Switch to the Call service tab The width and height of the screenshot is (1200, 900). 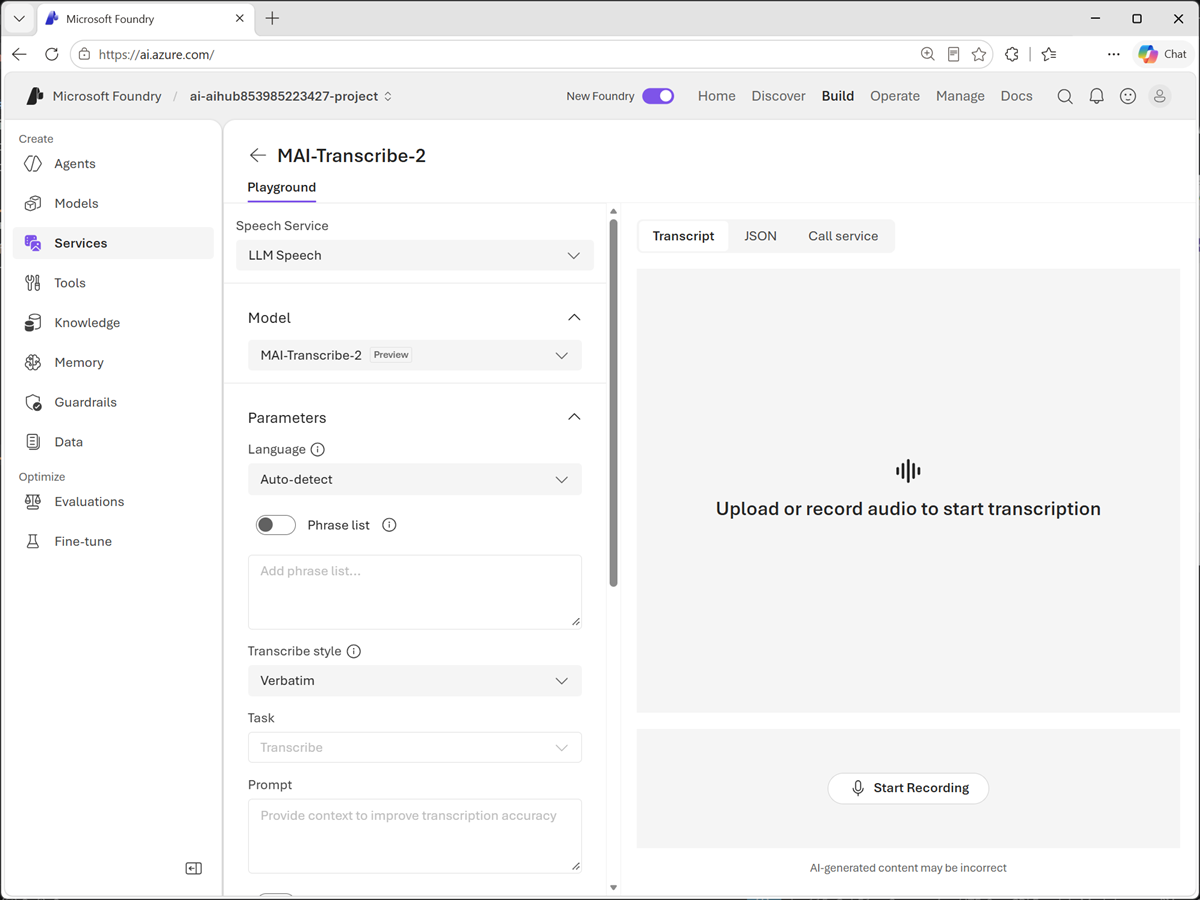(x=843, y=236)
